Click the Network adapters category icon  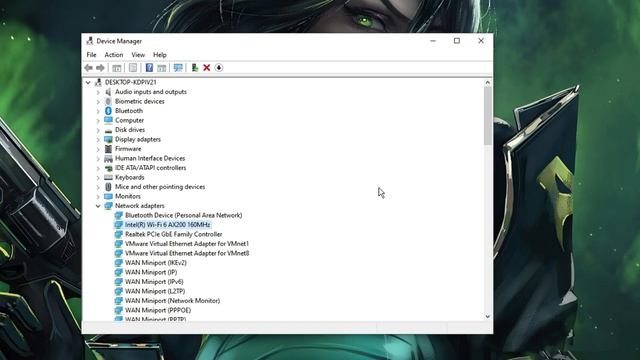point(108,206)
